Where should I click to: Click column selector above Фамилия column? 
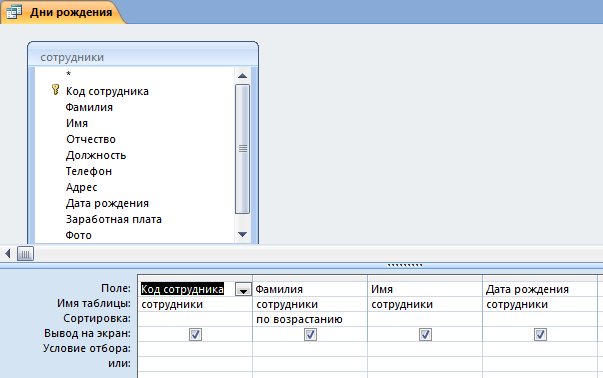(310, 278)
